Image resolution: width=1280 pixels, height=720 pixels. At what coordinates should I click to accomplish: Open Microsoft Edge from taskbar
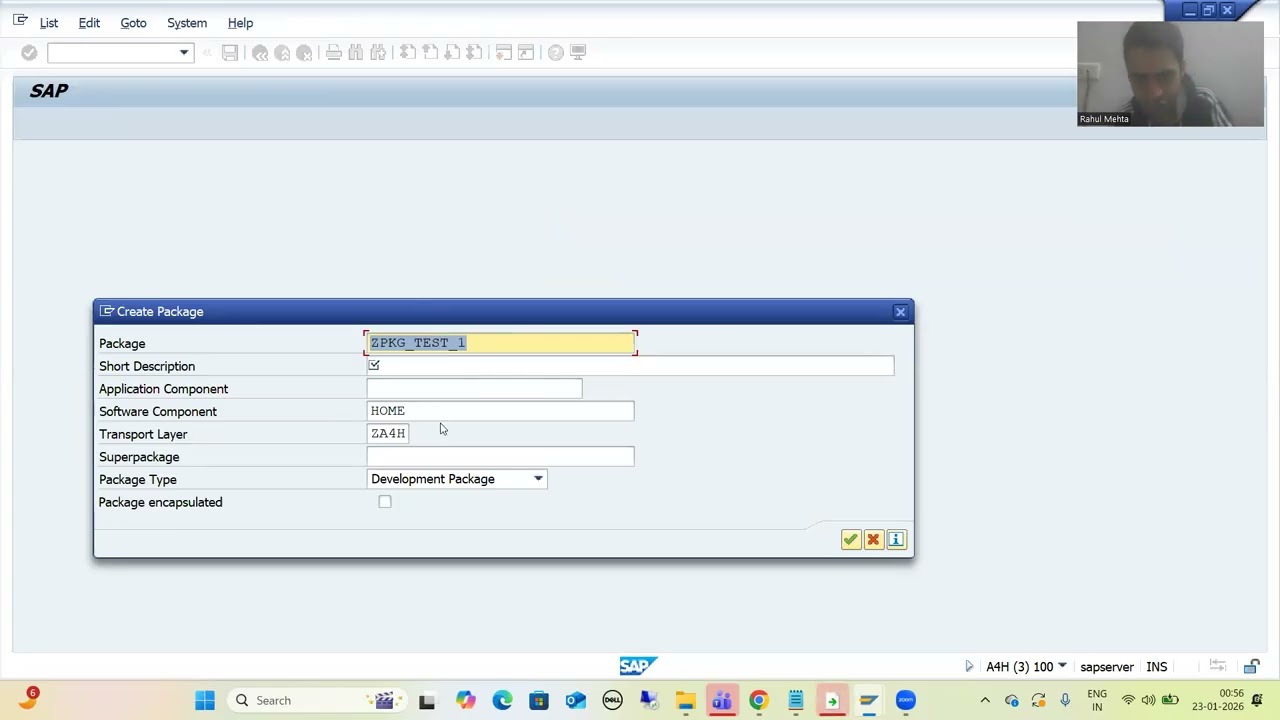(502, 700)
